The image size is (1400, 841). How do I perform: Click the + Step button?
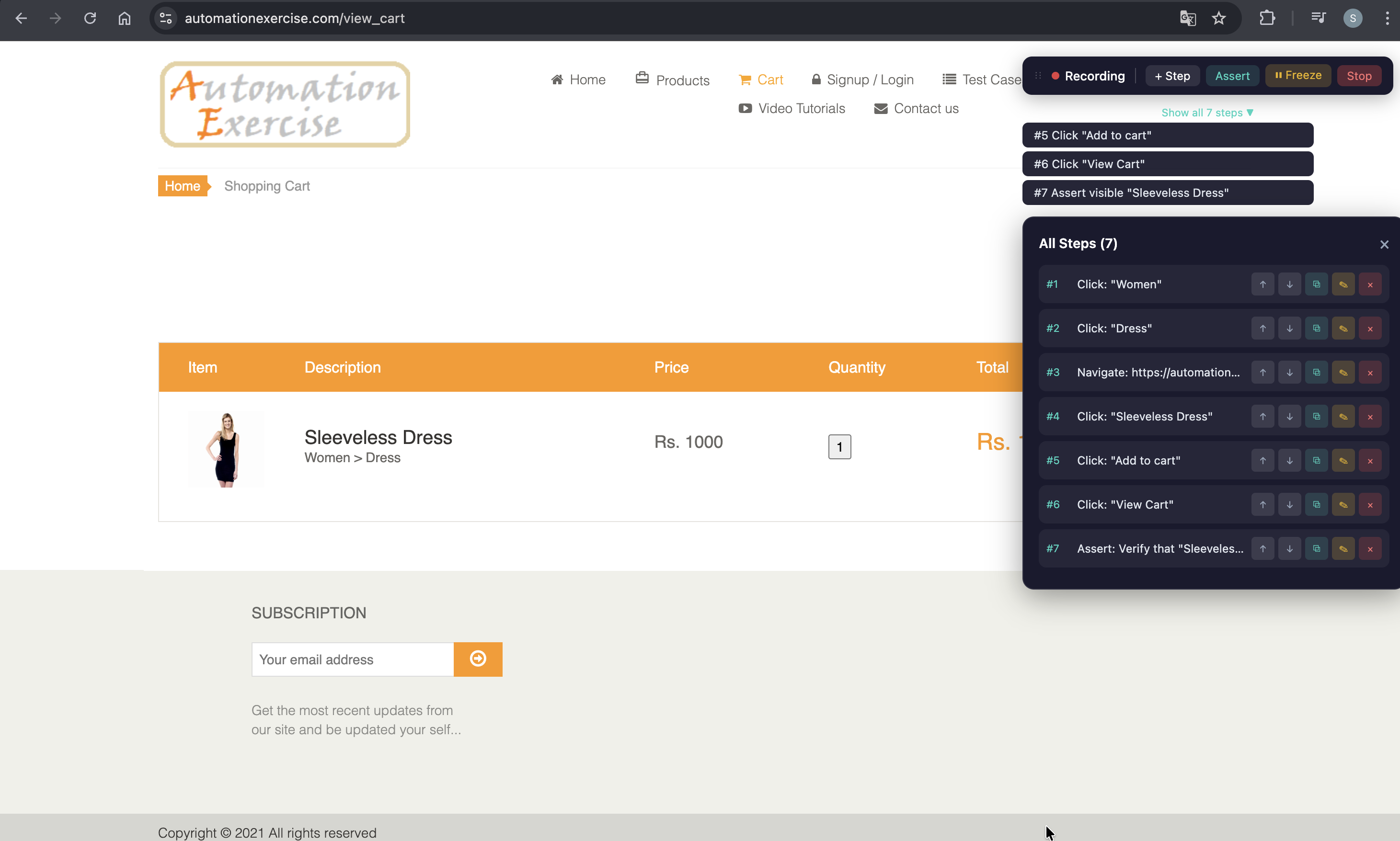point(1171,76)
